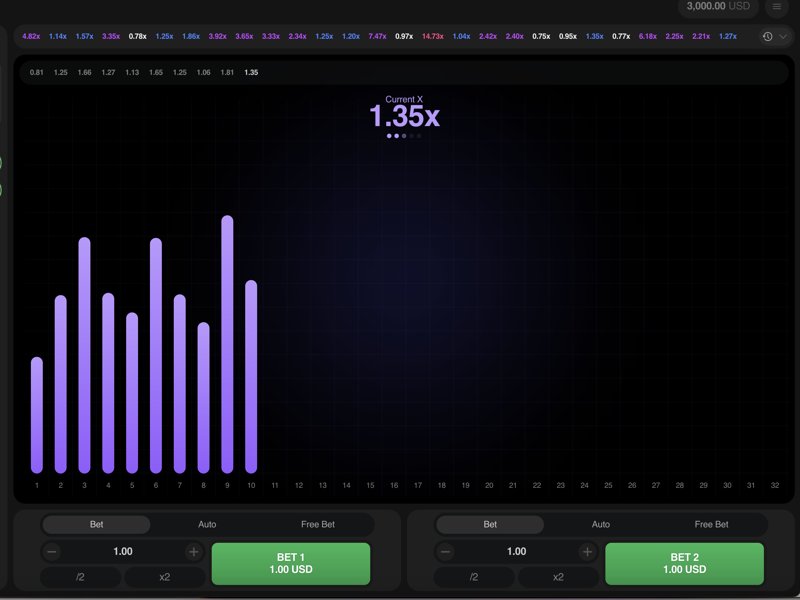Halve the BET 1 amount with /2

81,577
